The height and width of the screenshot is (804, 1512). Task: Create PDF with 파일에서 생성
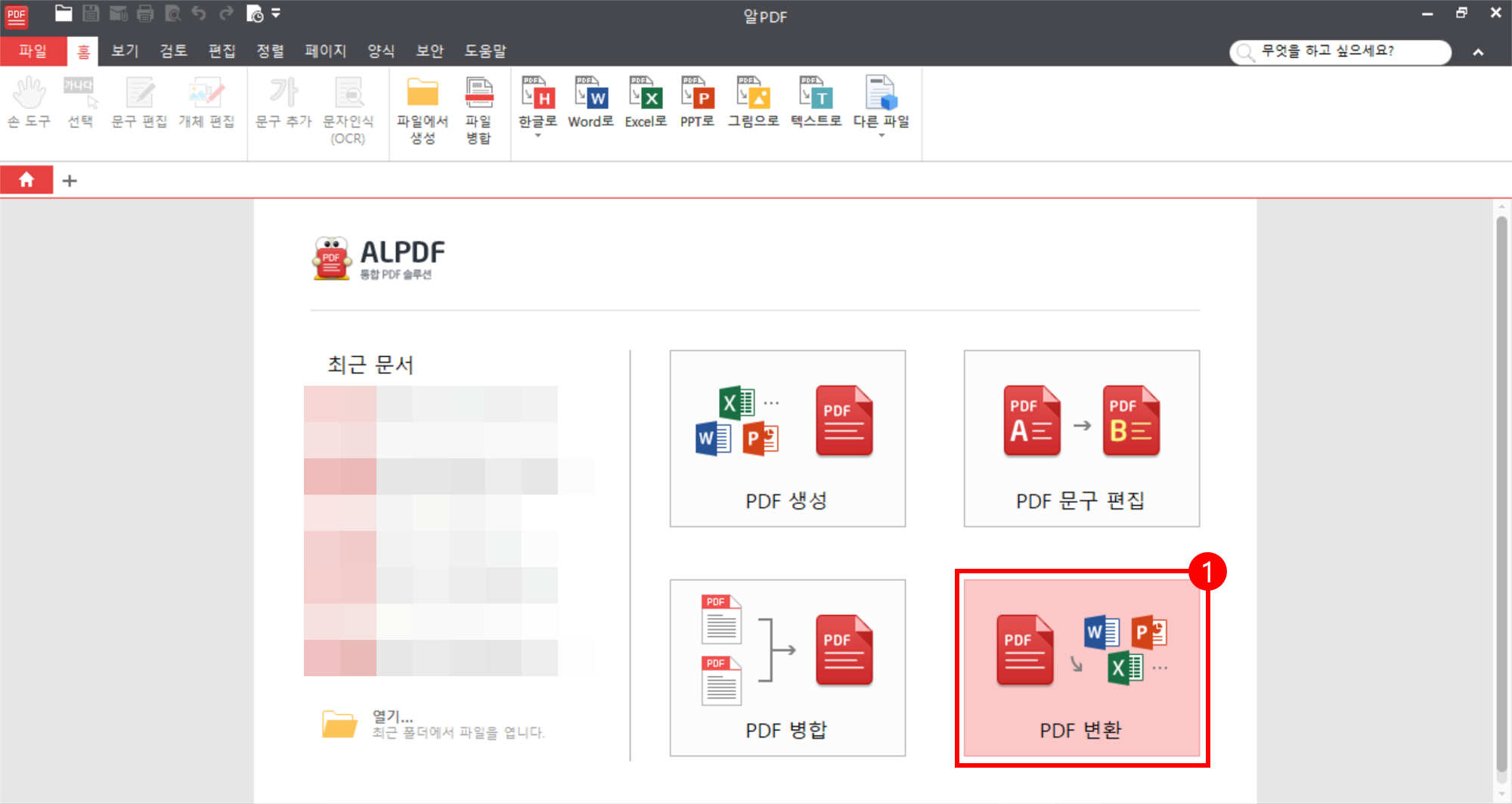(422, 104)
